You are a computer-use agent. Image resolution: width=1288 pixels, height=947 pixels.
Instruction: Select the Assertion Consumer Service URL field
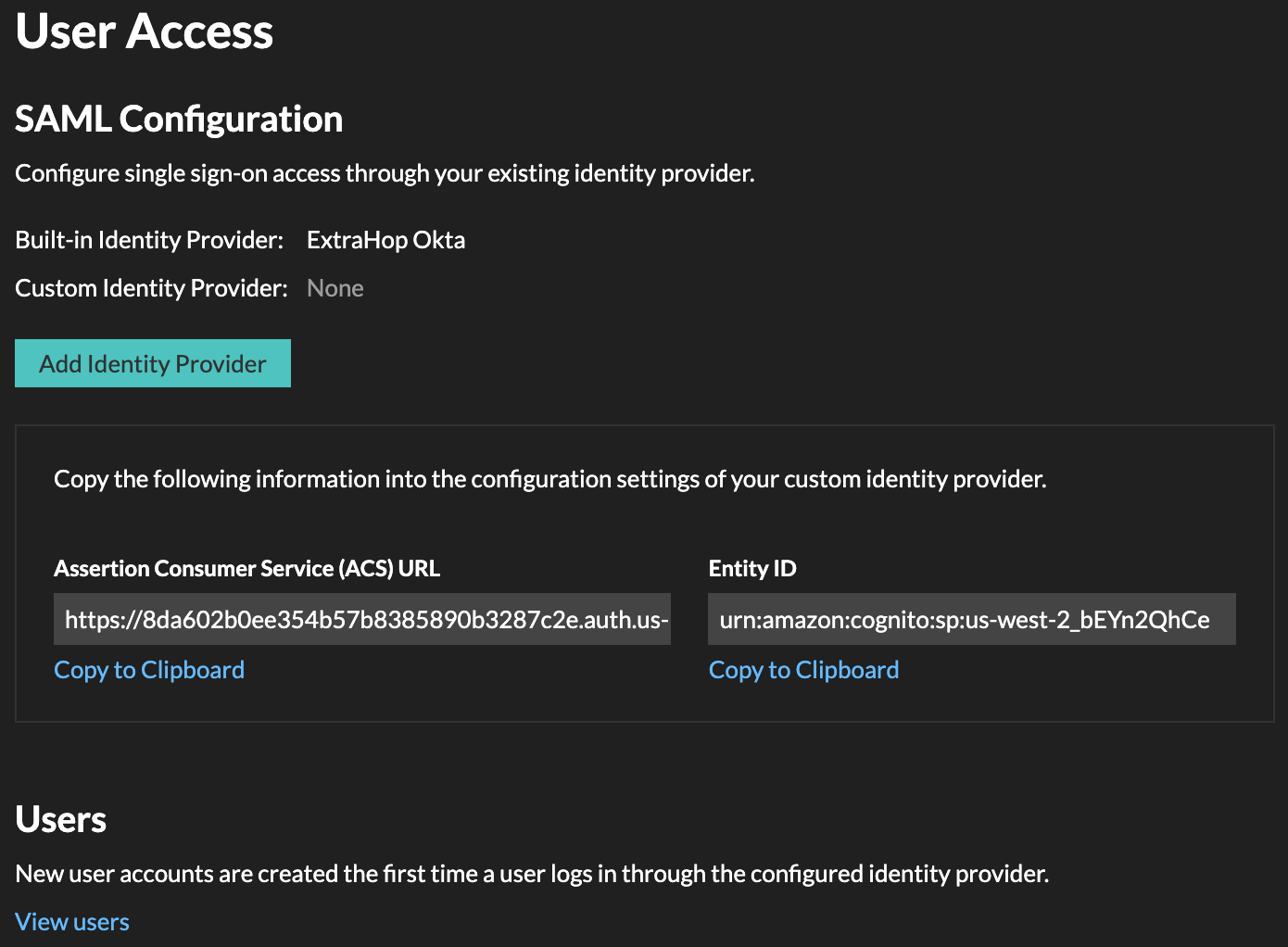click(x=362, y=619)
